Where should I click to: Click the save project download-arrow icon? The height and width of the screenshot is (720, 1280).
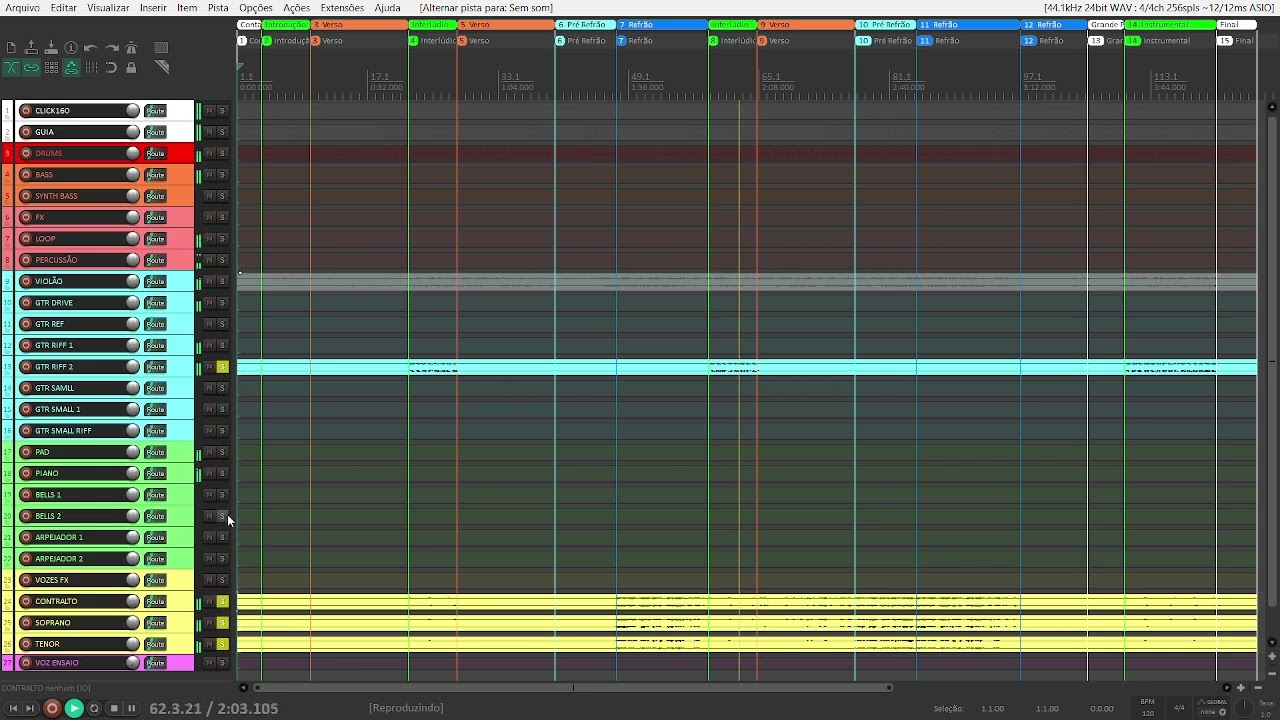51,47
